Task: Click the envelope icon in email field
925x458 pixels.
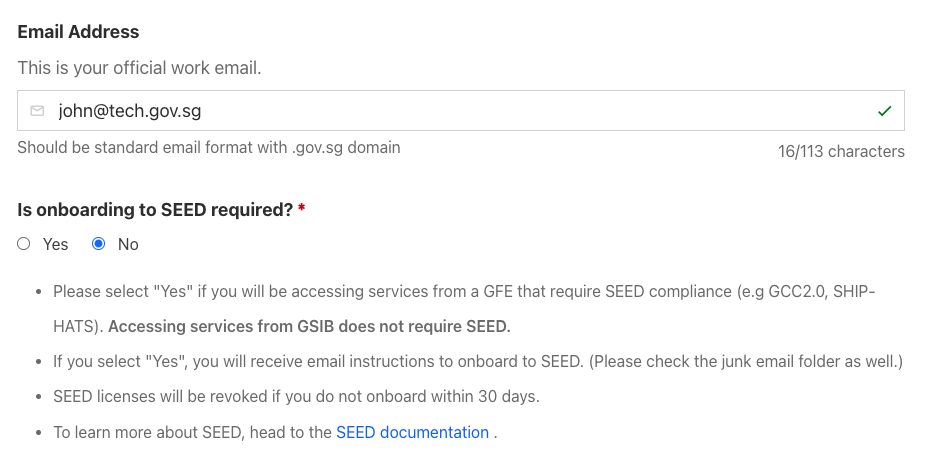Action: [38, 111]
